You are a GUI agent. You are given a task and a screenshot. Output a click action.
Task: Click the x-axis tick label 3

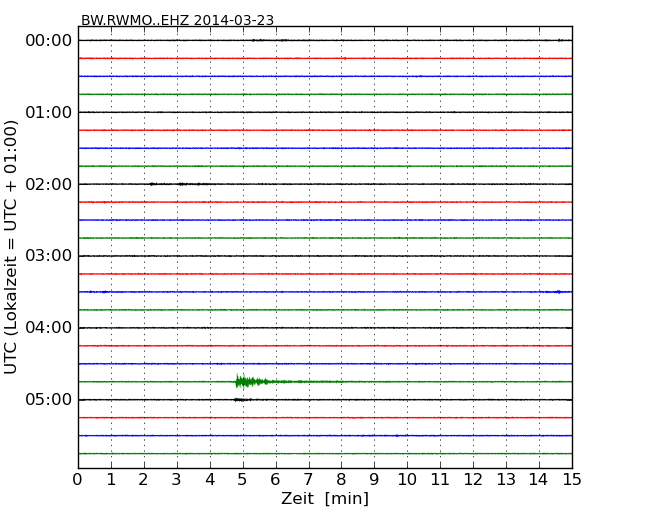pyautogui.click(x=177, y=480)
